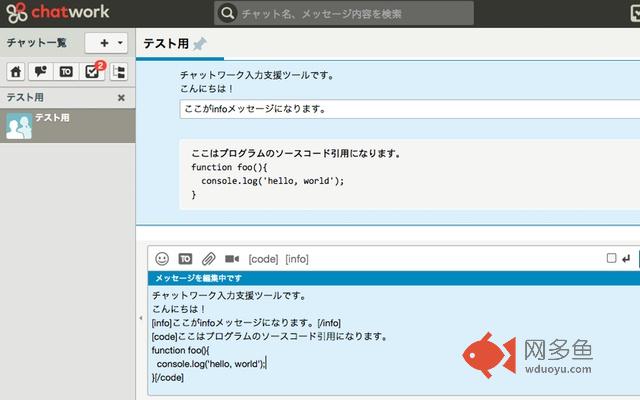Open the category tree filter icon
Viewport: 640px width, 400px height.
click(119, 72)
